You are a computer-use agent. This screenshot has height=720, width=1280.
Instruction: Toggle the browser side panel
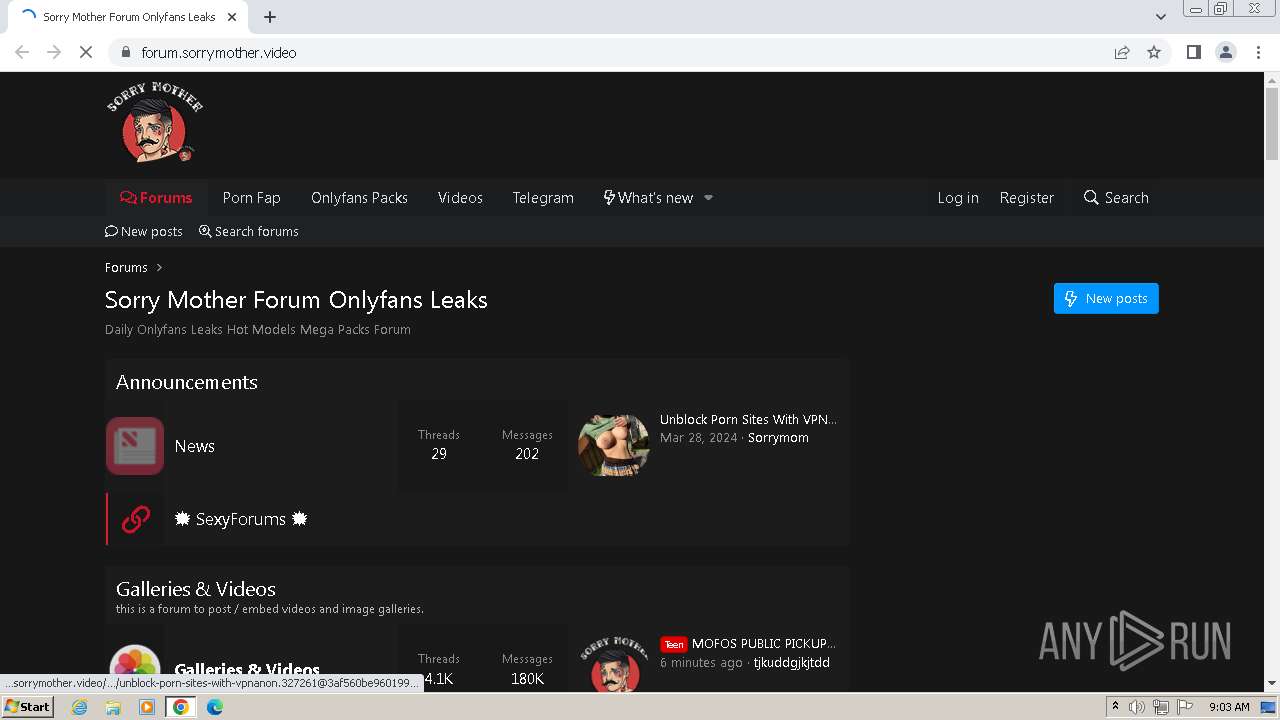(x=1193, y=52)
